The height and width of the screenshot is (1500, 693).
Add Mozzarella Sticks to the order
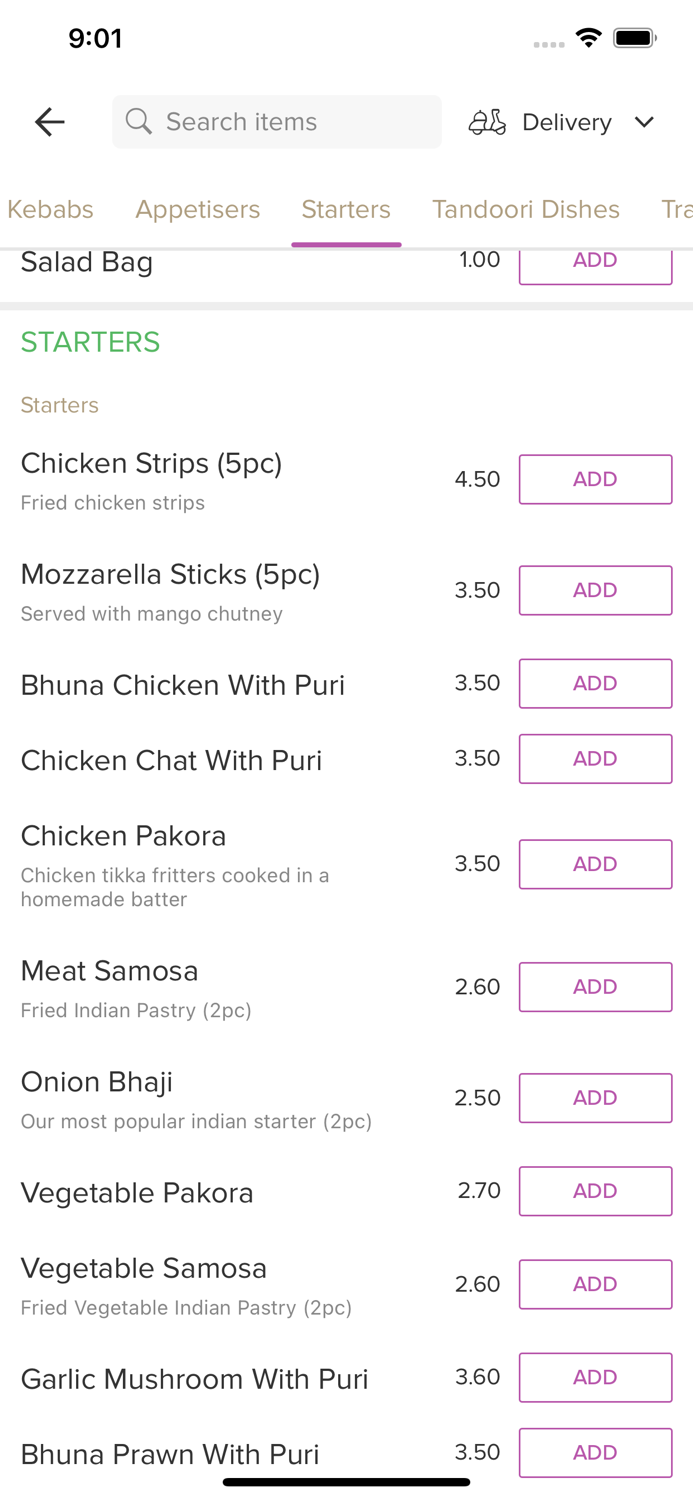(595, 590)
